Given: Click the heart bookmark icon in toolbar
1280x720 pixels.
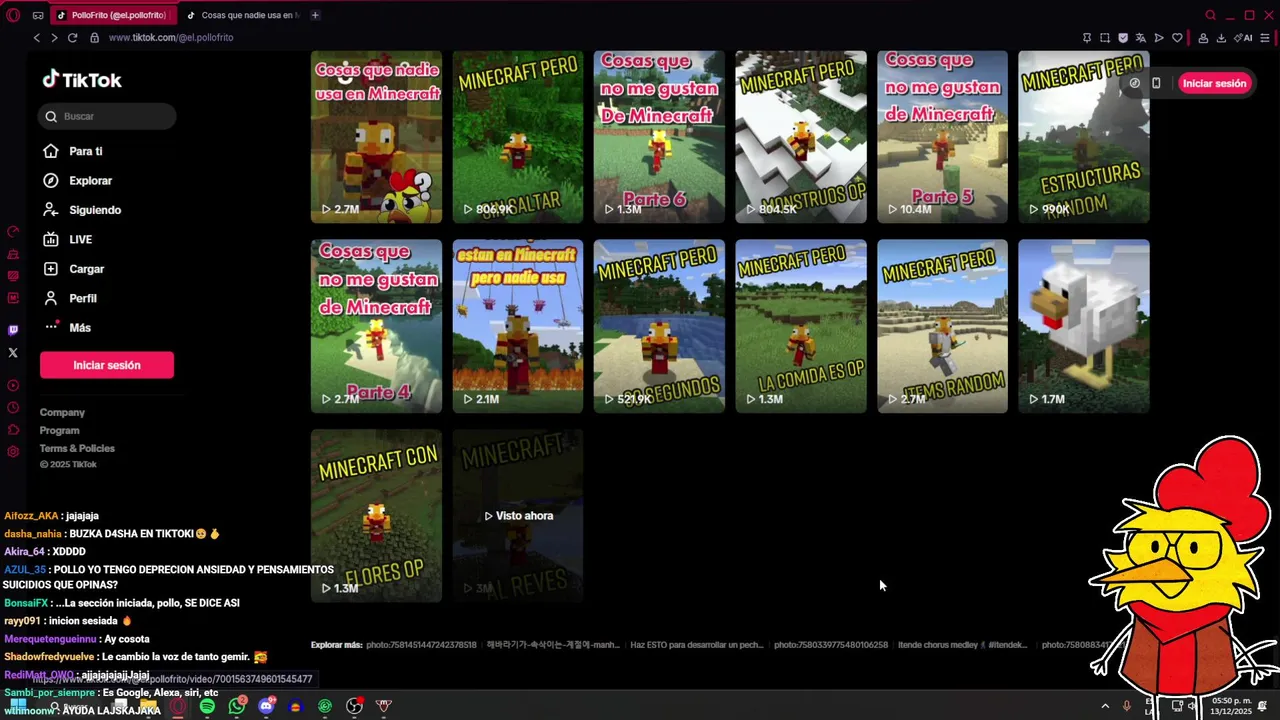Looking at the screenshot, I should coord(1177,38).
